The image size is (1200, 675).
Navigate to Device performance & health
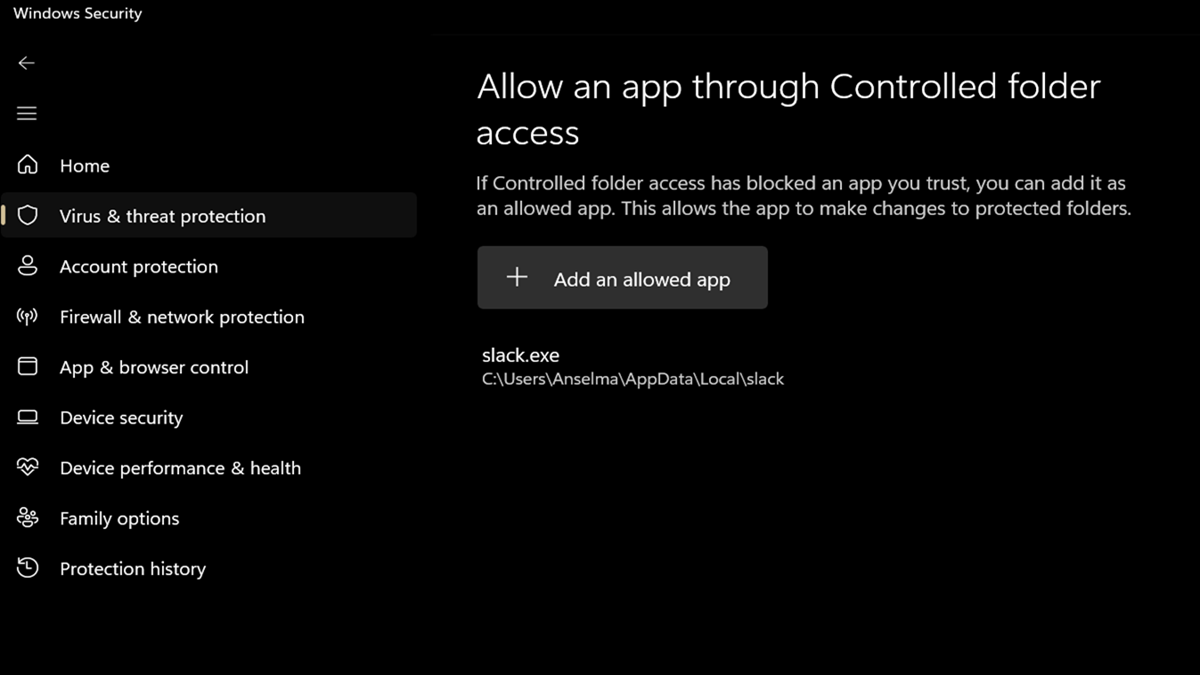click(x=180, y=468)
